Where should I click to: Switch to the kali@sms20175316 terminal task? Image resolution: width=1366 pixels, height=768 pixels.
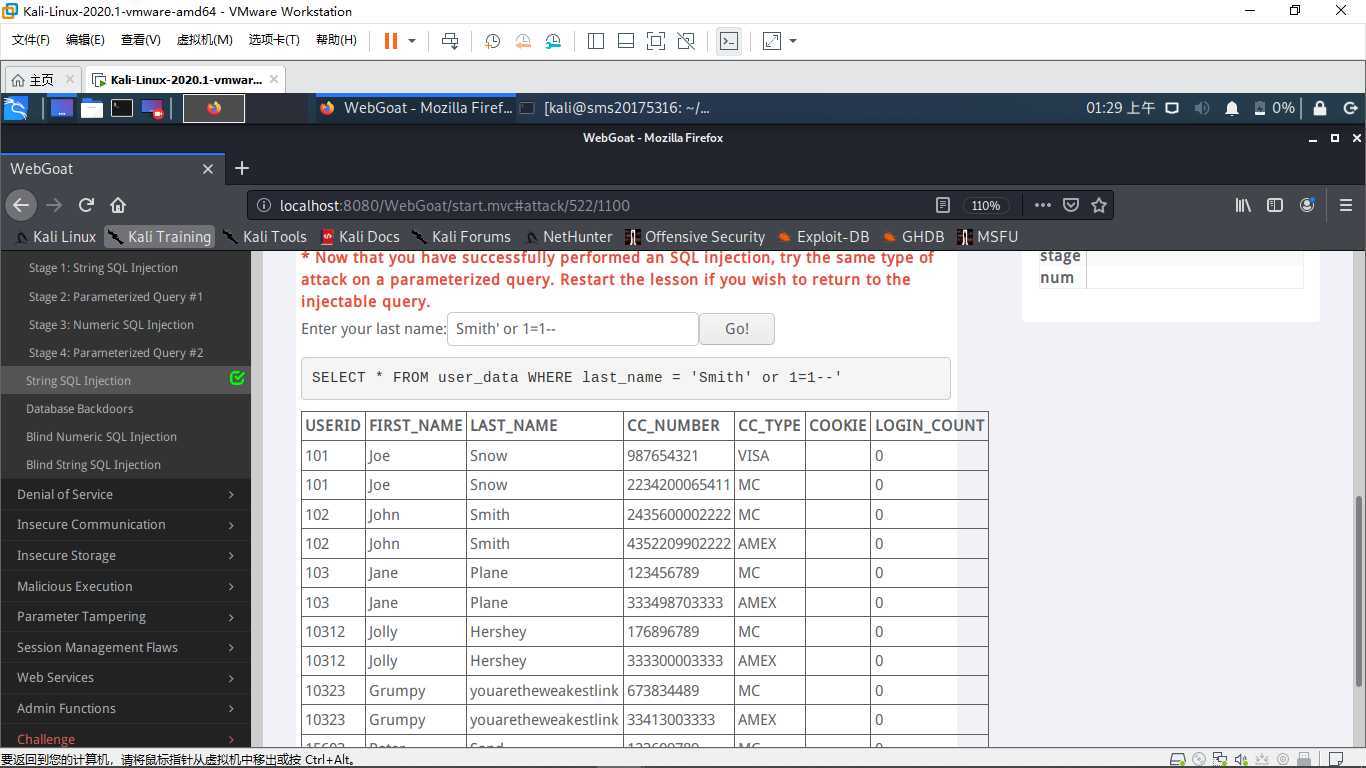click(615, 108)
